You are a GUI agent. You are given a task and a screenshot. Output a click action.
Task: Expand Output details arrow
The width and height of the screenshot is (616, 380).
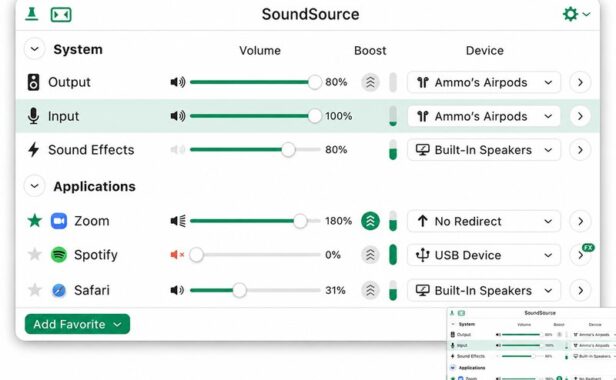click(x=580, y=82)
